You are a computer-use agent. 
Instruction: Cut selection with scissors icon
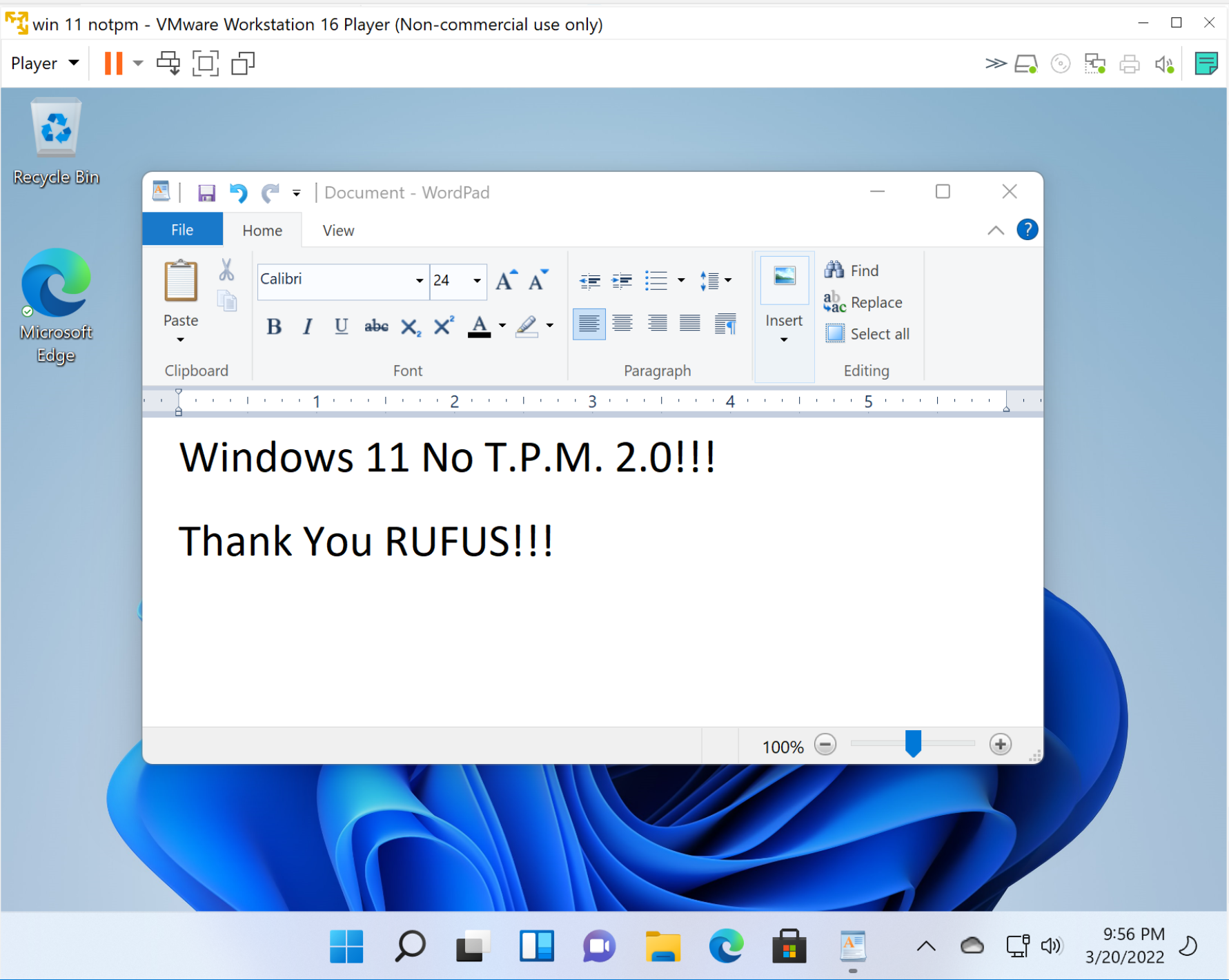click(x=226, y=270)
